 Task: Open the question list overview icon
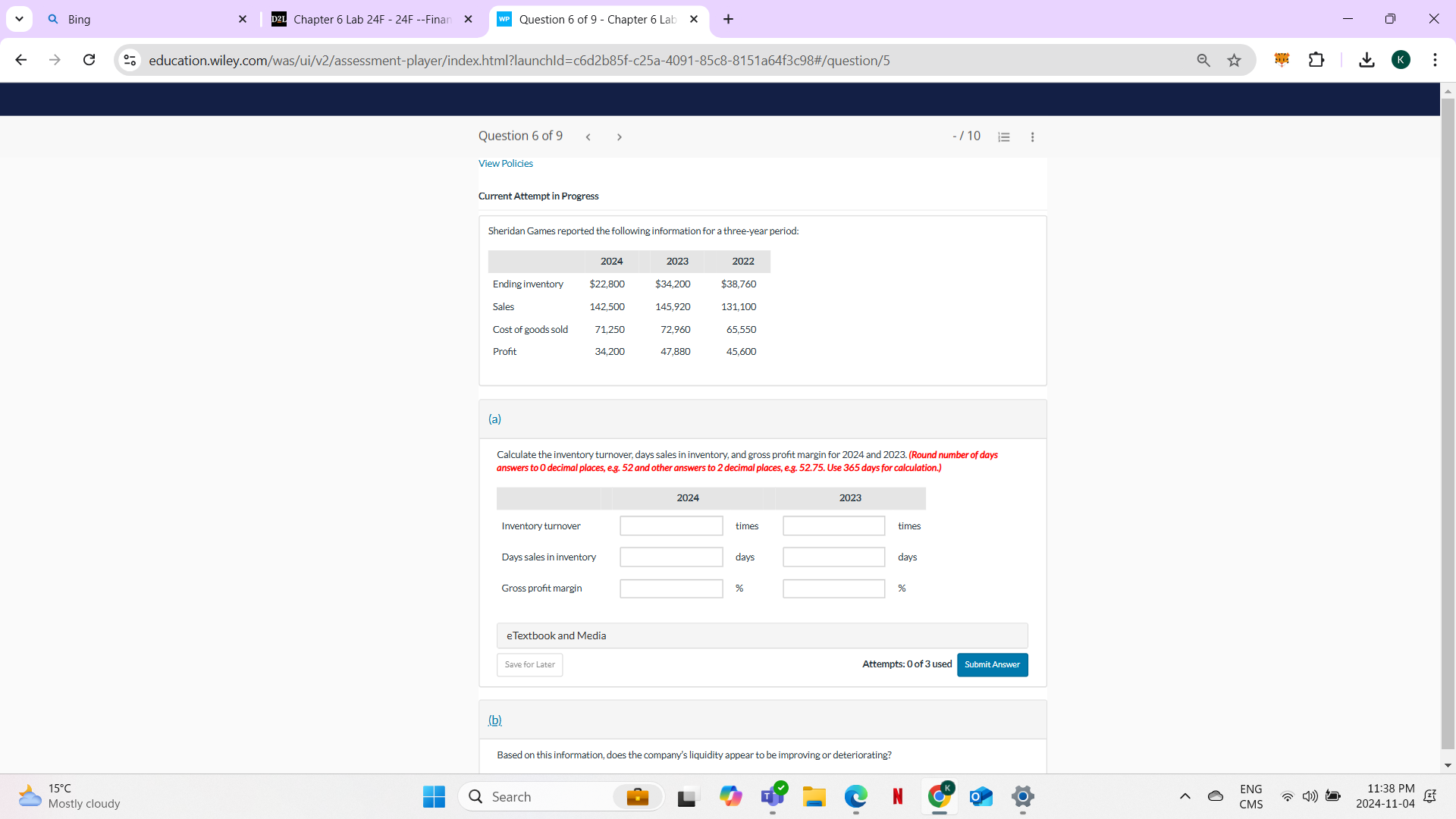[x=1004, y=136]
